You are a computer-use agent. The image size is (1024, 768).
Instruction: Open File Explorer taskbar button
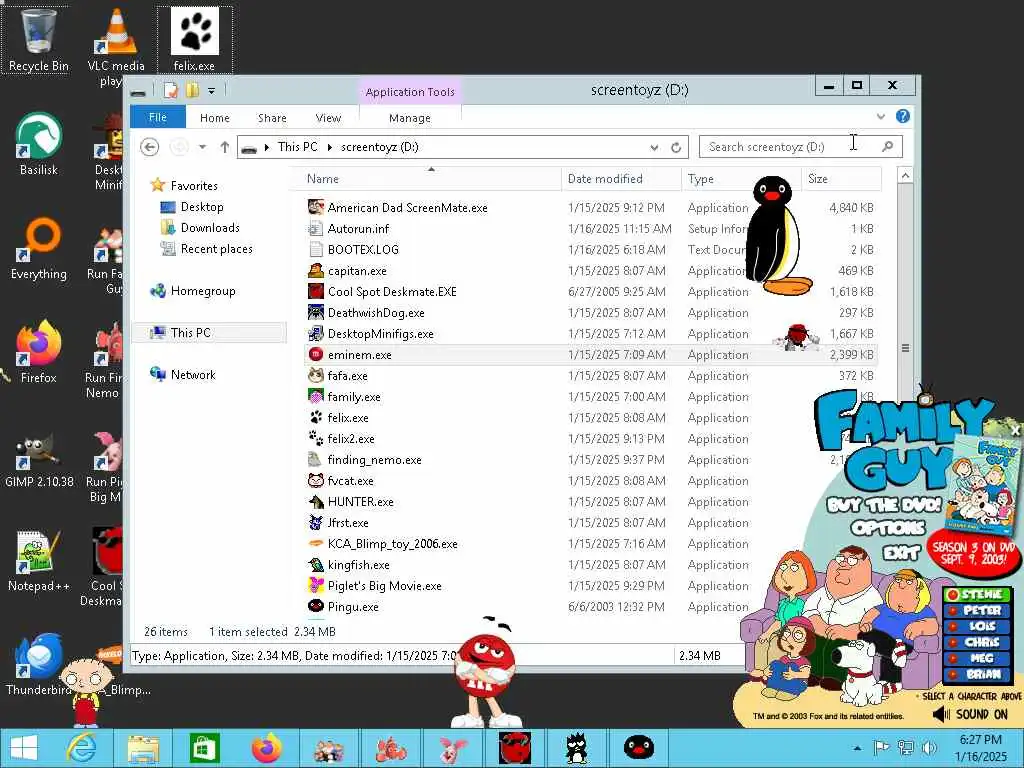coord(143,748)
